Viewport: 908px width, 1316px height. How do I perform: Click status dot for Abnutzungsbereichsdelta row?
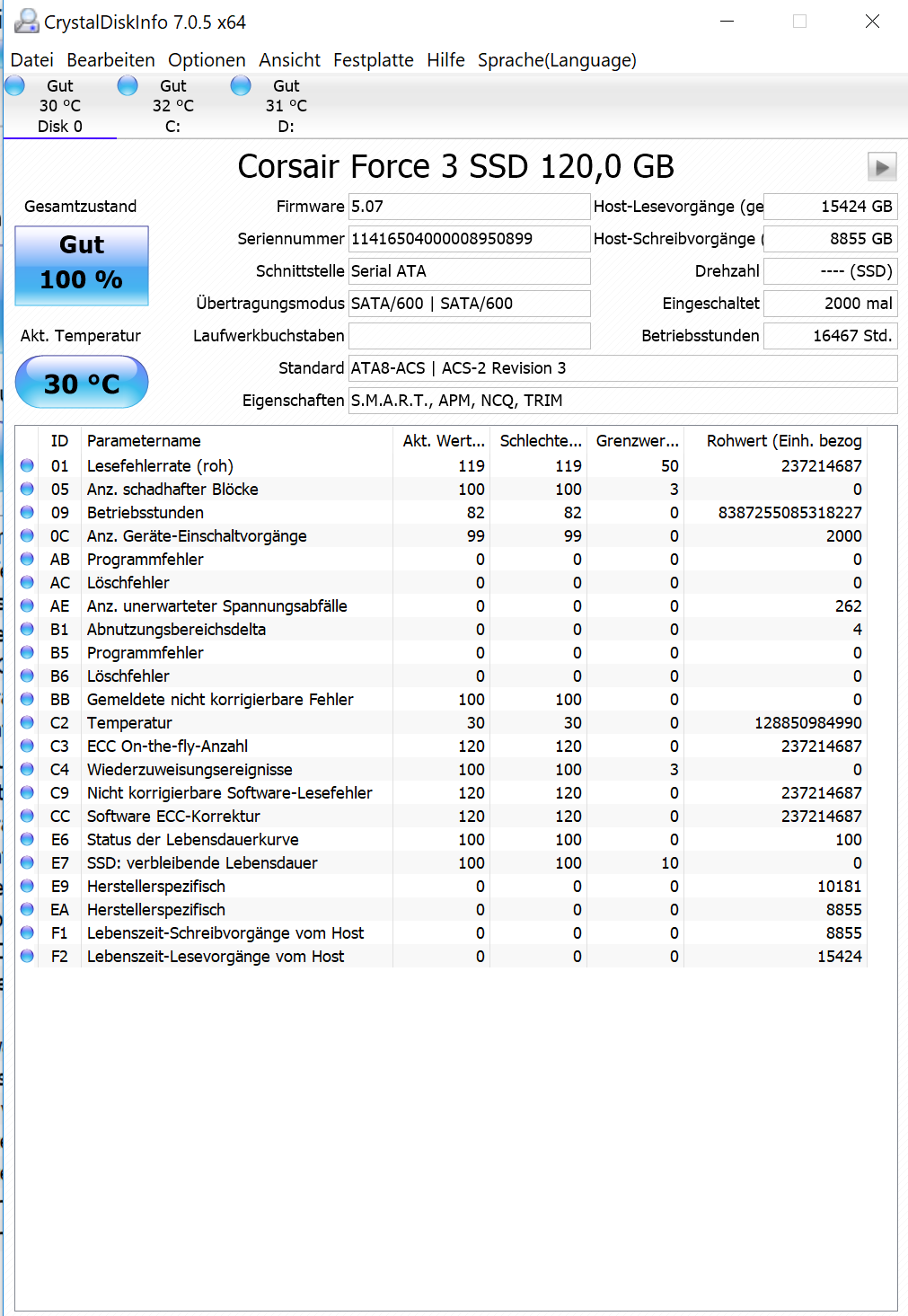(x=27, y=629)
